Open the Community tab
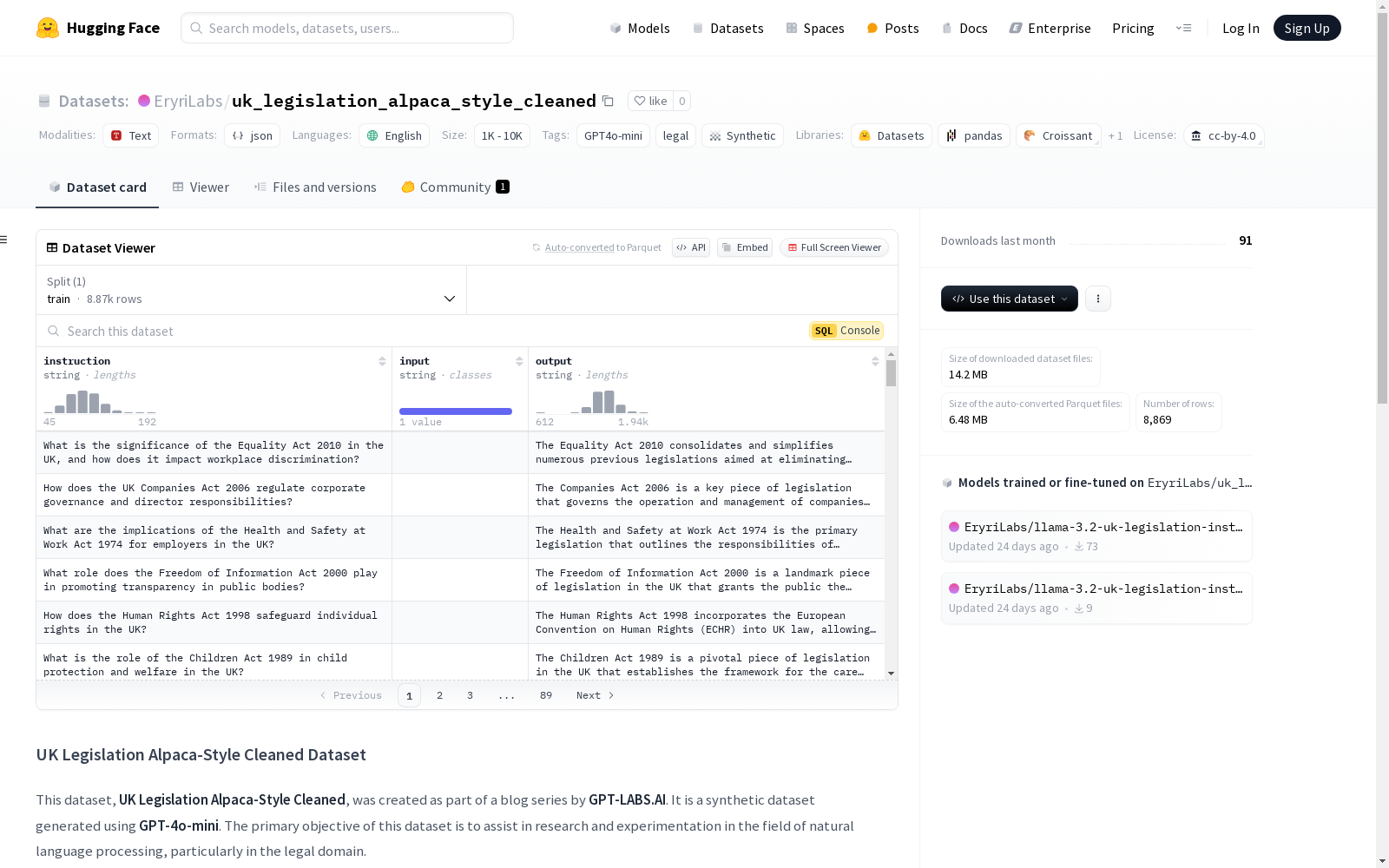This screenshot has width=1389, height=868. coord(456,187)
